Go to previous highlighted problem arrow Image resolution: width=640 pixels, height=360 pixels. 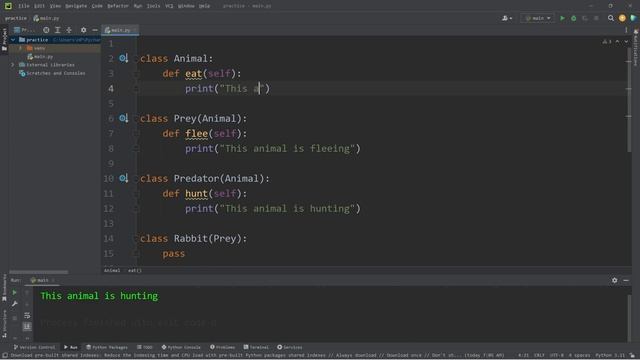tap(618, 42)
